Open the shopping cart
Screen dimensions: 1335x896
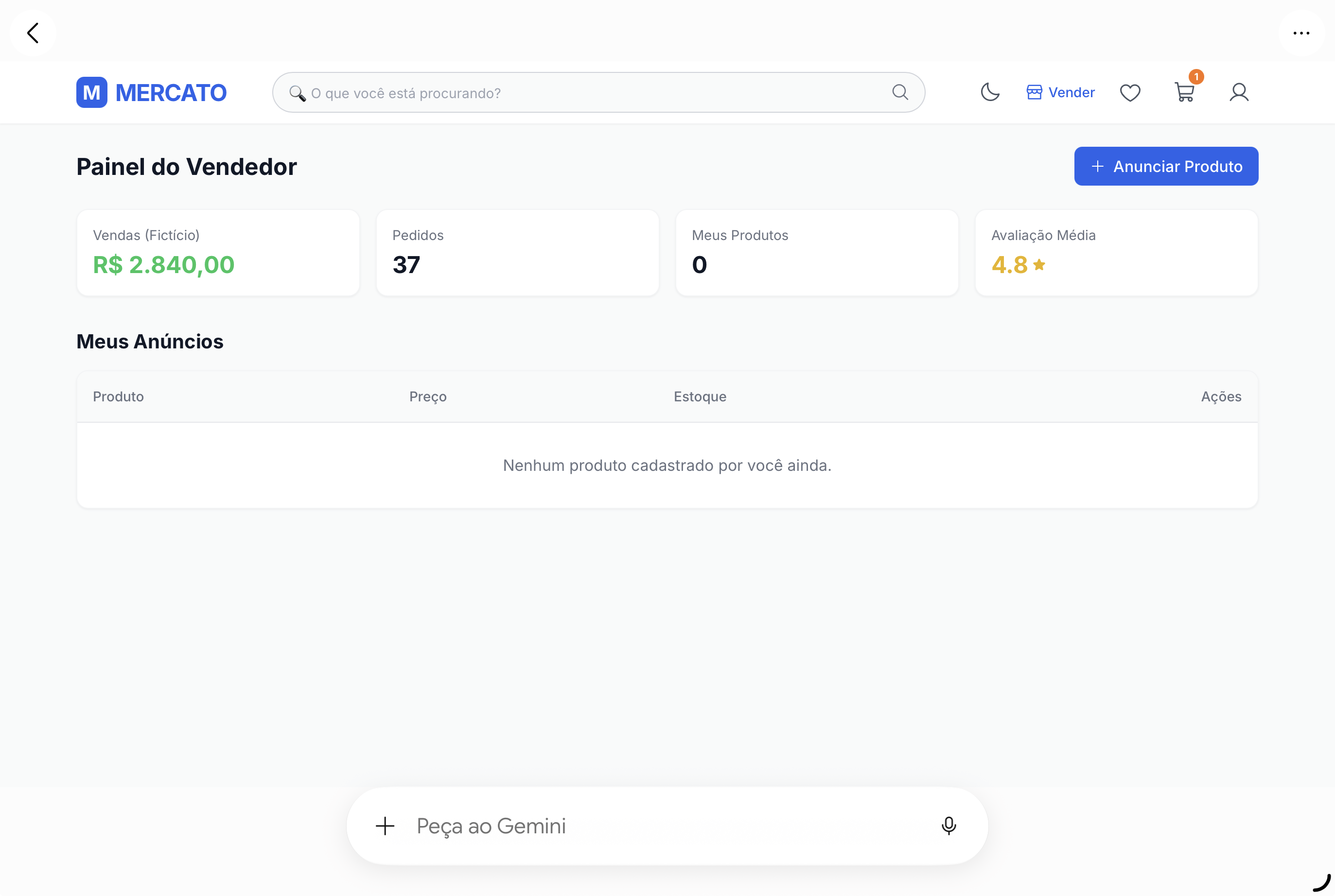pyautogui.click(x=1184, y=93)
